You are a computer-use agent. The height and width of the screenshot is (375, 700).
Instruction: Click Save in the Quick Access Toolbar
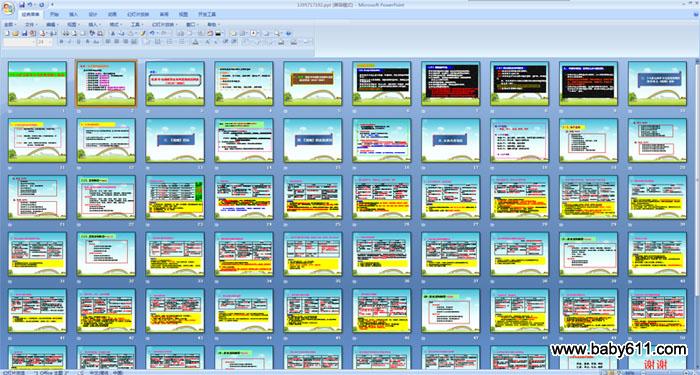point(22,4)
